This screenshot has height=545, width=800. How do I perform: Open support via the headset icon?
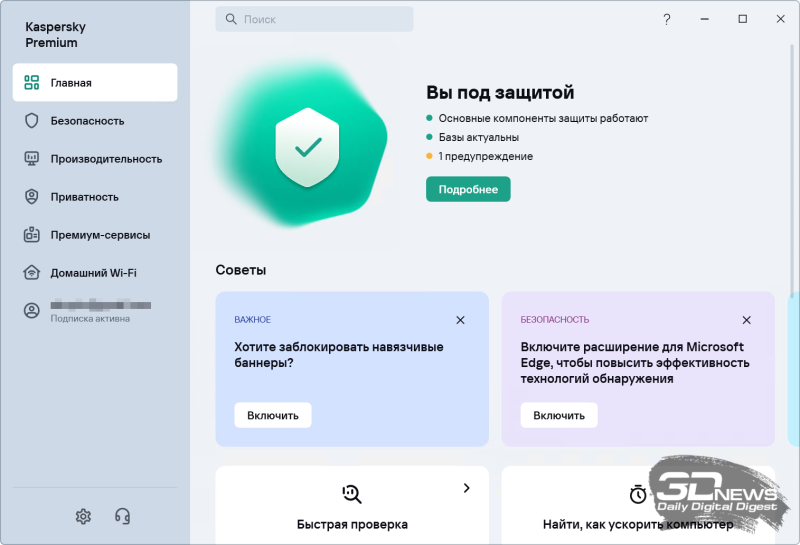click(123, 516)
